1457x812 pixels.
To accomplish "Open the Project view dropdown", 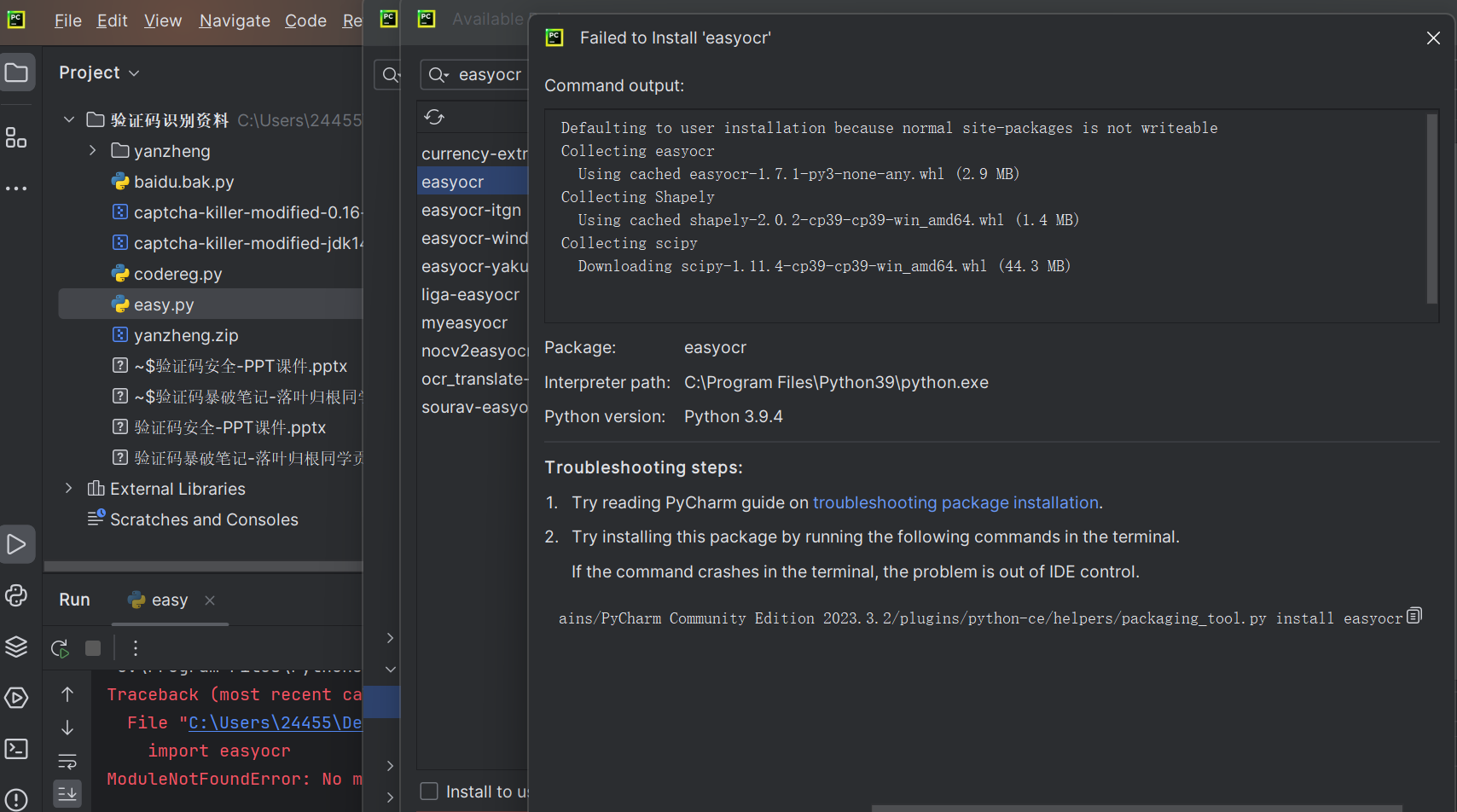I will pos(99,72).
